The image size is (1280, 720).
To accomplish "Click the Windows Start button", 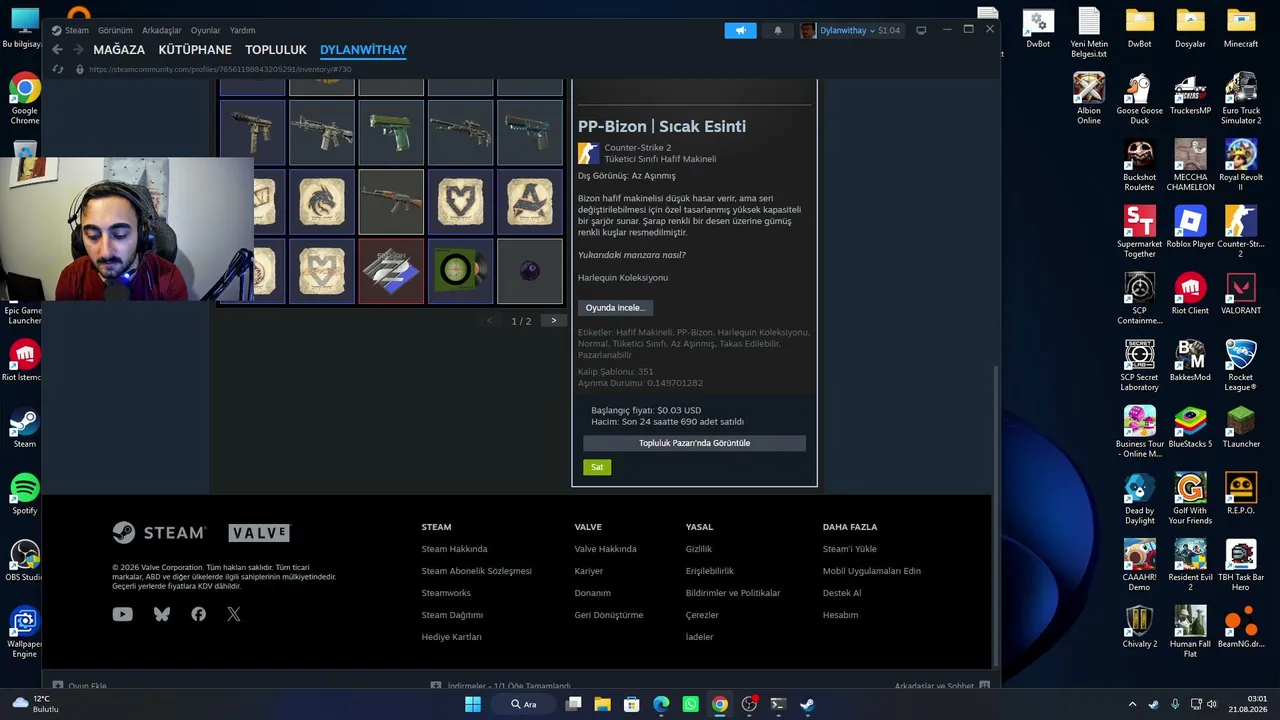I will point(472,704).
